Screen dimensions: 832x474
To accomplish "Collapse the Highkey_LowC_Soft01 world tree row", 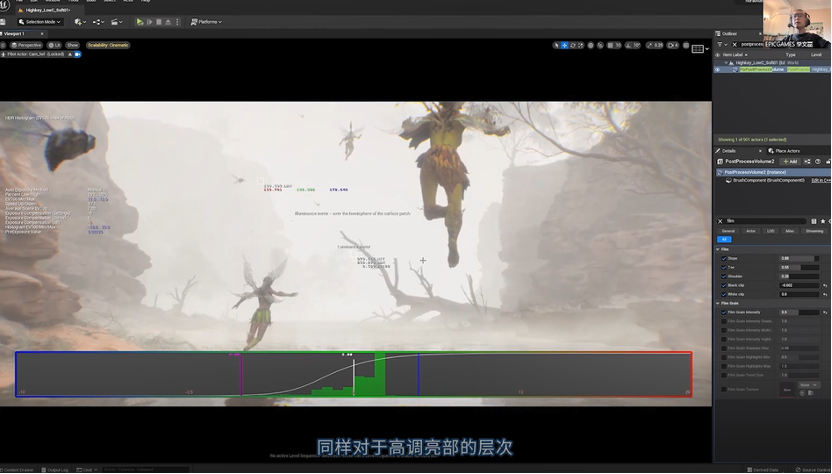I will pos(726,63).
